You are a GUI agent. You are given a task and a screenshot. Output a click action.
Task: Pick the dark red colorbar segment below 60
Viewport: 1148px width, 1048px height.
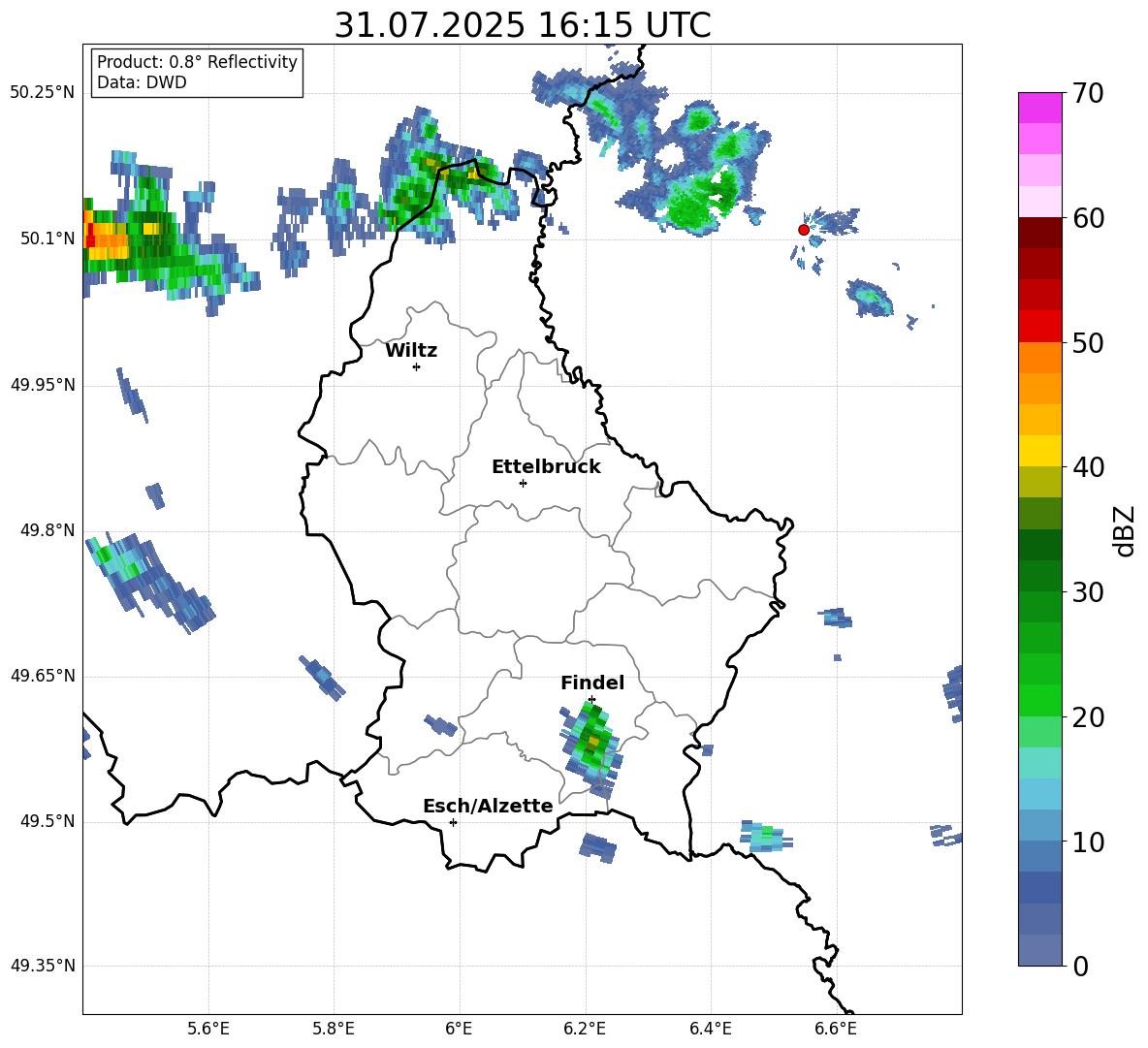tap(1039, 233)
